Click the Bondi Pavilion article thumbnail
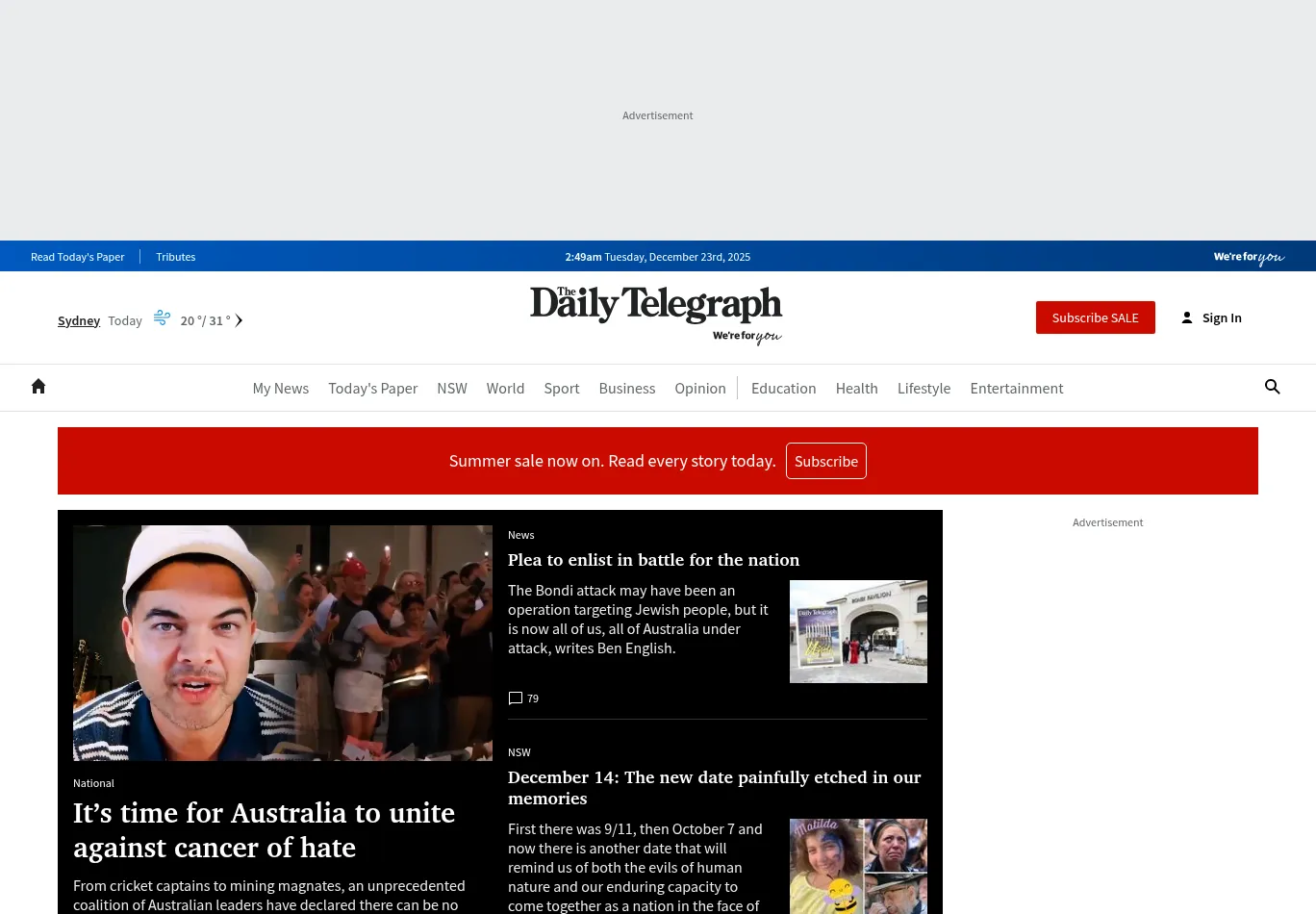 pyautogui.click(x=858, y=631)
